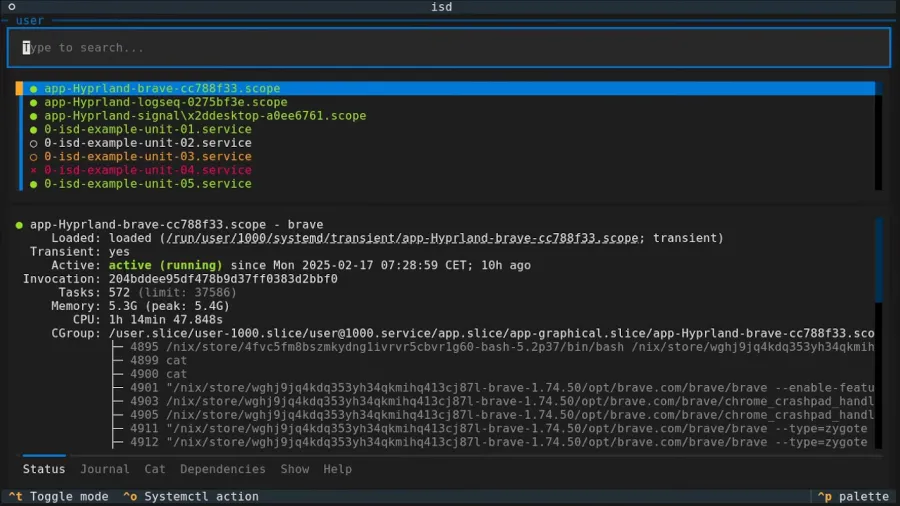900x506 pixels.
Task: Open the Cat tab
Action: pyautogui.click(x=155, y=469)
